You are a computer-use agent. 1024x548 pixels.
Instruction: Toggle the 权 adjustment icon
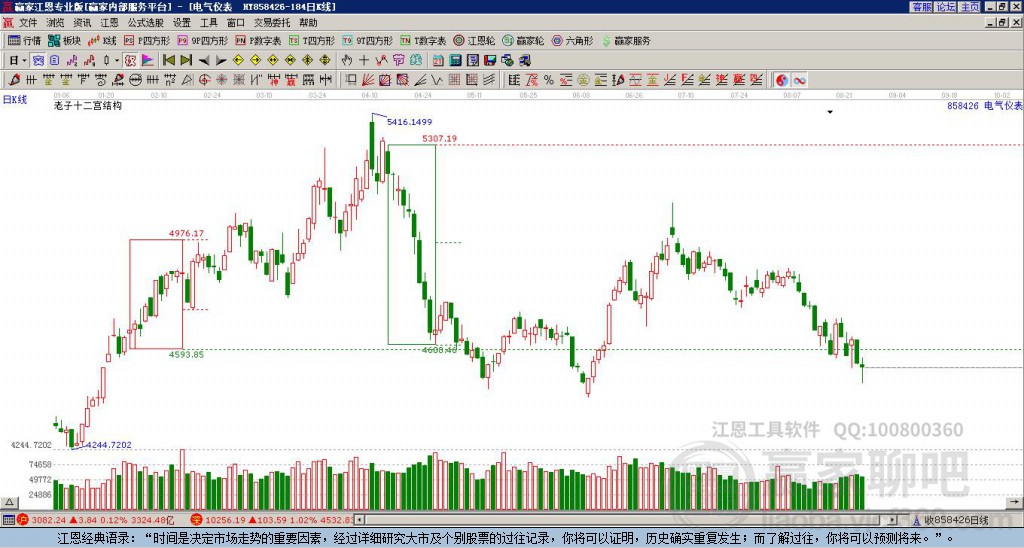coord(130,61)
